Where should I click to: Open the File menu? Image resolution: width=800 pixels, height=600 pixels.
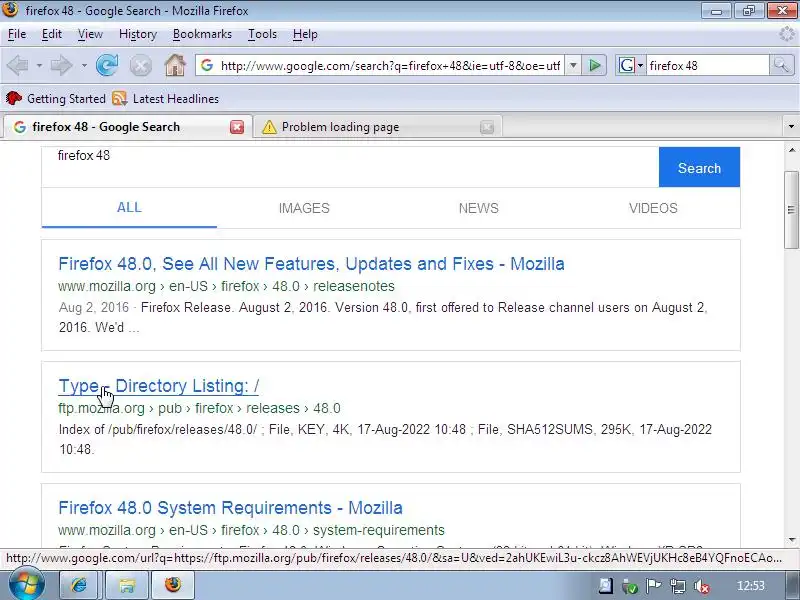point(17,34)
